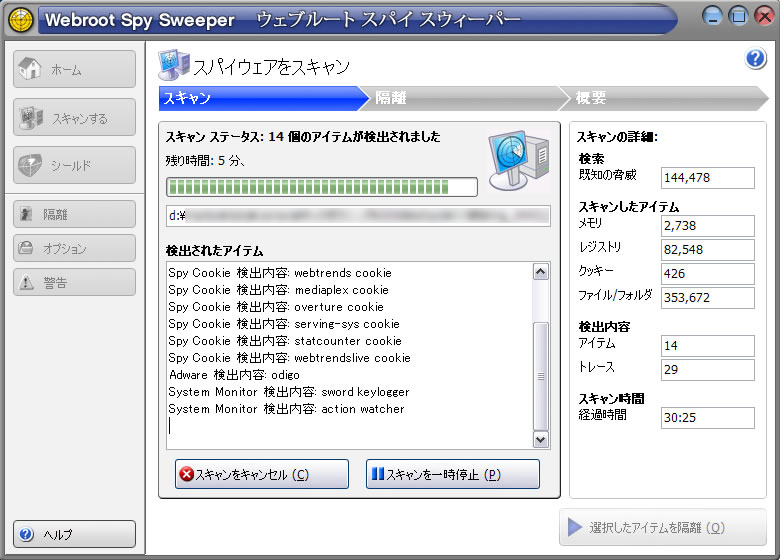Click the quarantine icon on 隔離
This screenshot has height=560, width=780.
tap(26, 214)
